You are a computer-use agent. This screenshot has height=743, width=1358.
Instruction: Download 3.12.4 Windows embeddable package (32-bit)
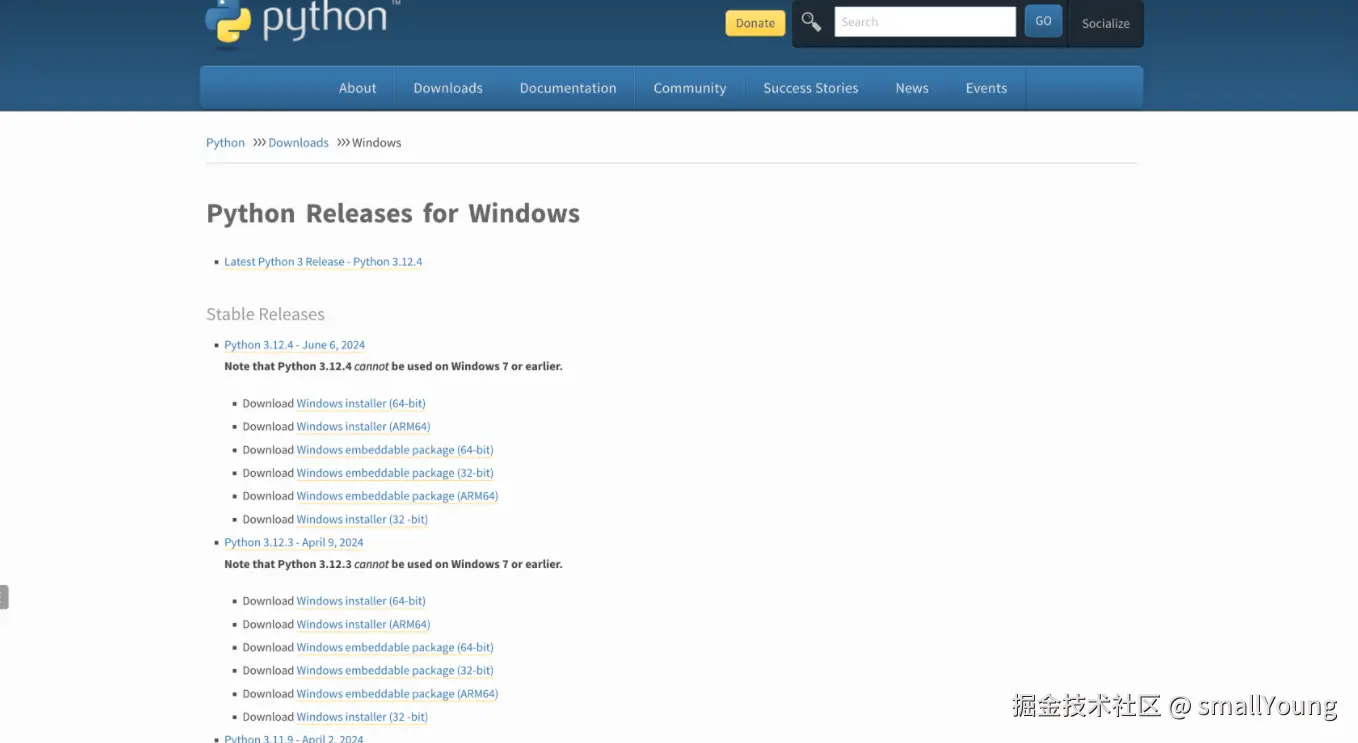tap(395, 473)
